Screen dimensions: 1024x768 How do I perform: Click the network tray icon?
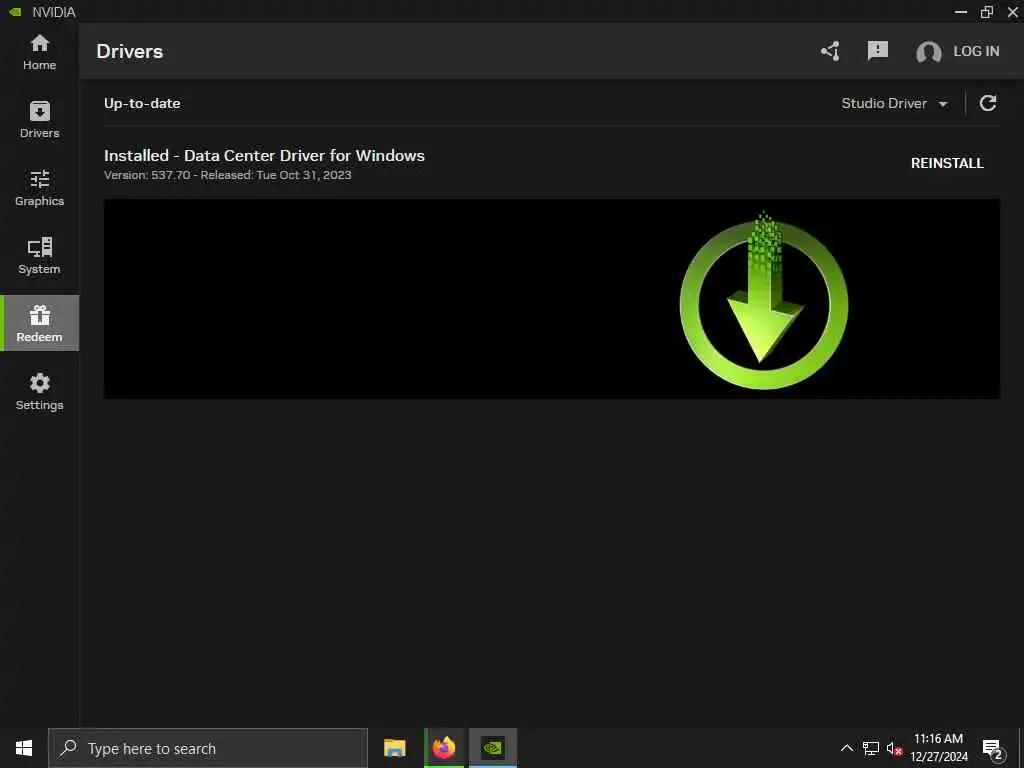click(x=871, y=748)
